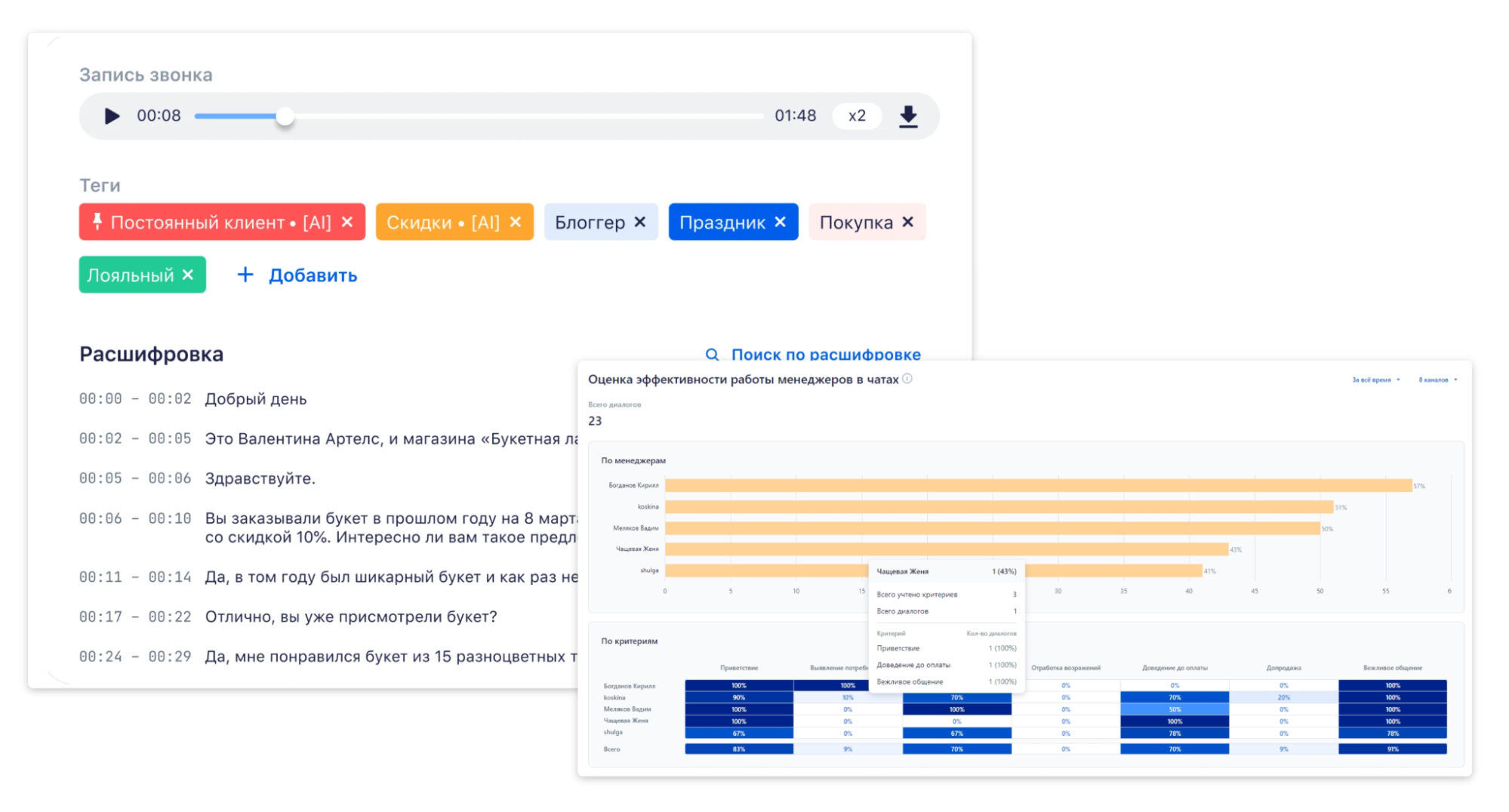Remove the 'Постоянный клиент' tag

(x=347, y=223)
